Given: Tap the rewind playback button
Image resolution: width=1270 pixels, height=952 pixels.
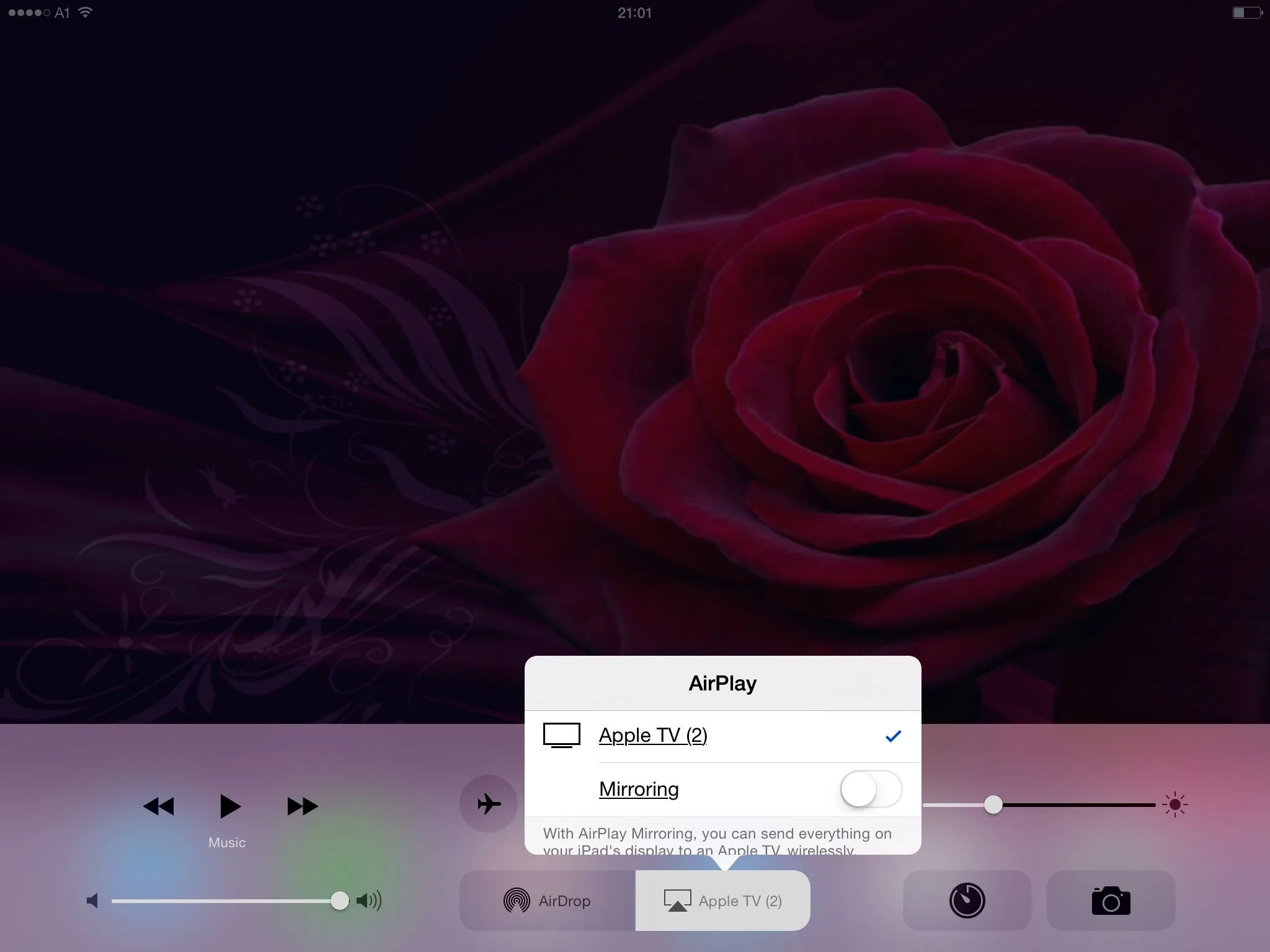Looking at the screenshot, I should point(158,806).
